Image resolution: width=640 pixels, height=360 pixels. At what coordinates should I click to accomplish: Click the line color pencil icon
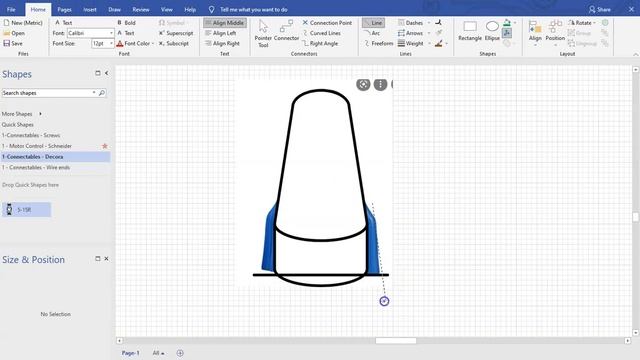(x=439, y=43)
